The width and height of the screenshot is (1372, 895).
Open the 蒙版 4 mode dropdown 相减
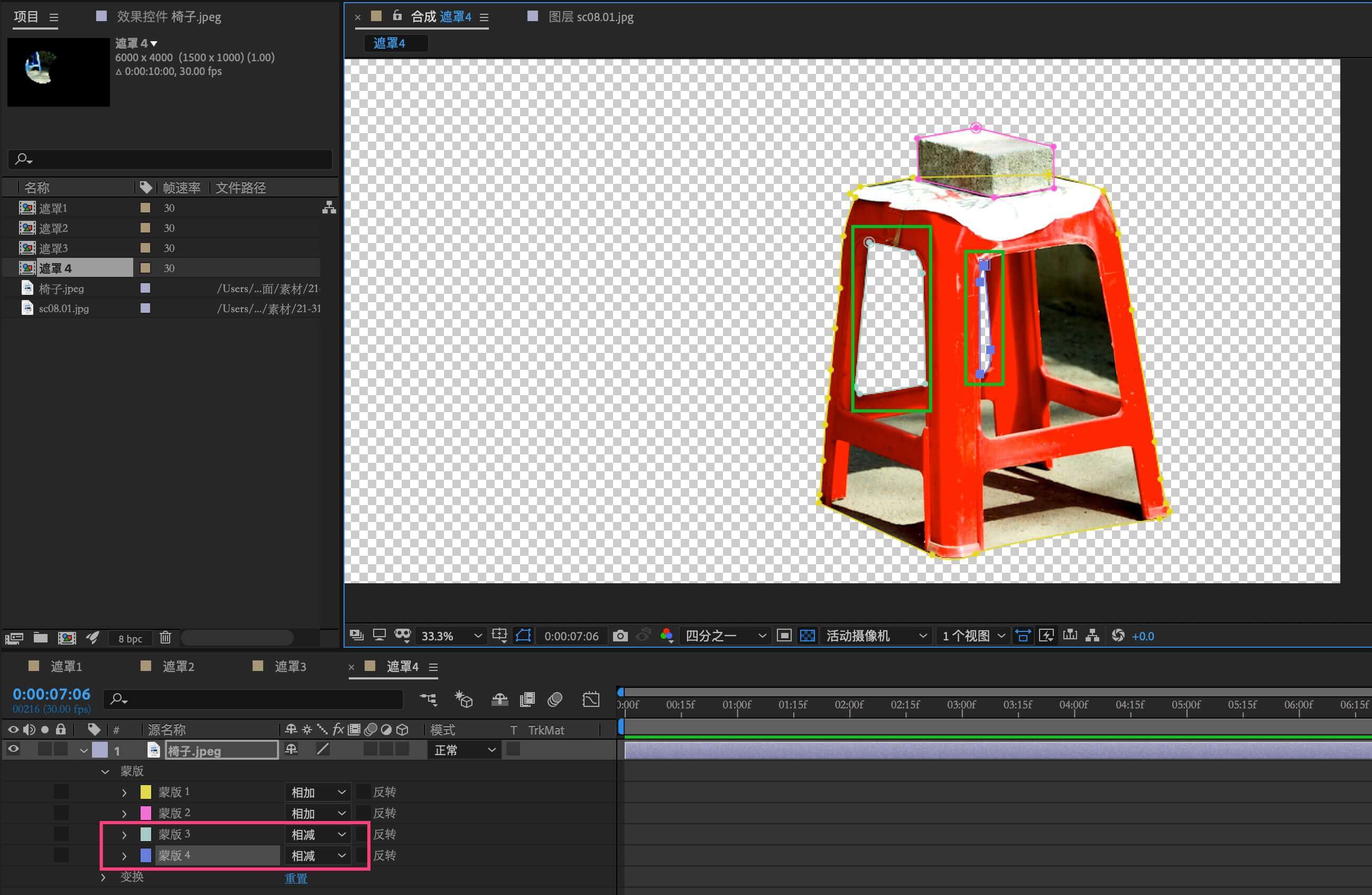(x=318, y=856)
